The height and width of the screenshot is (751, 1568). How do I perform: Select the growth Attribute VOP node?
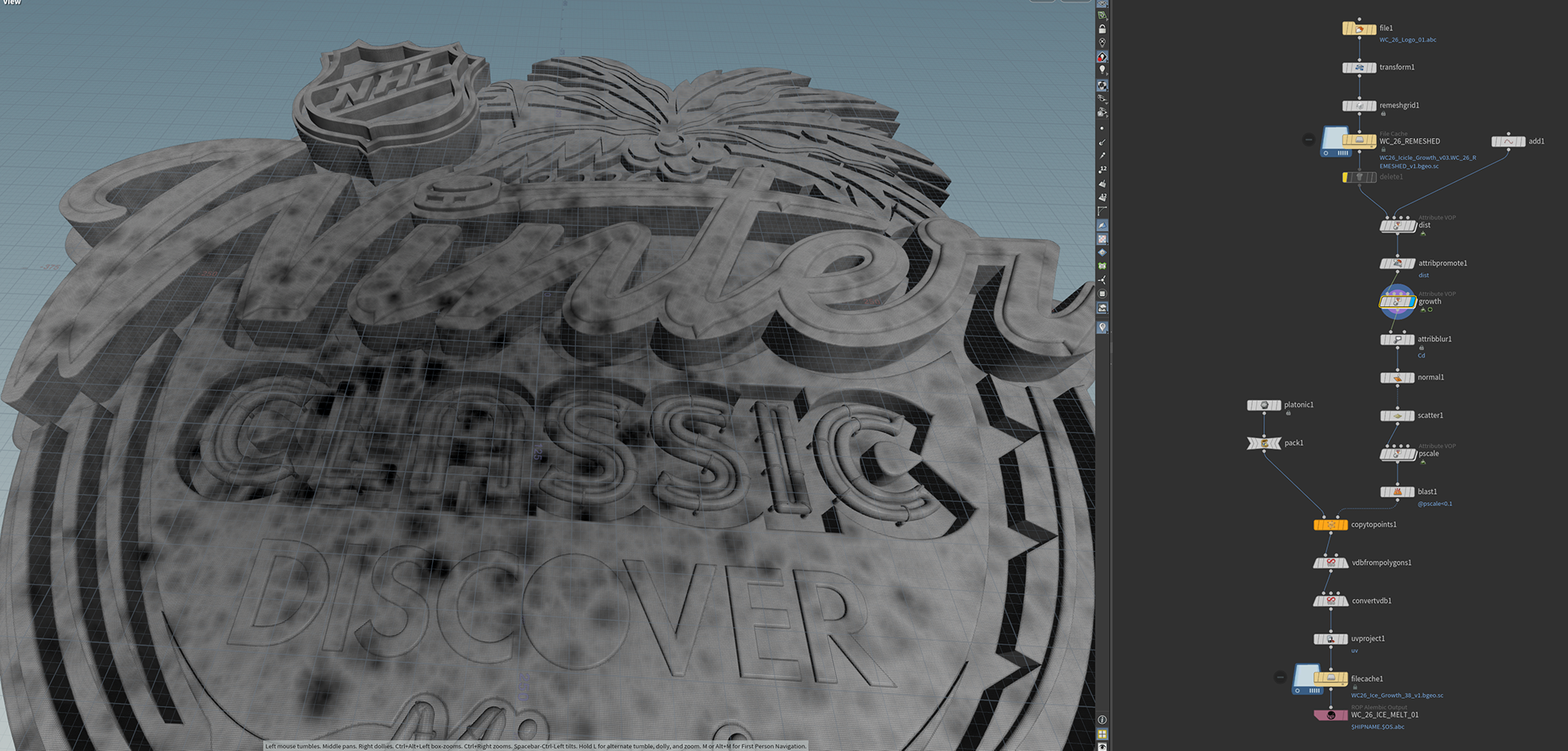[x=1397, y=302]
